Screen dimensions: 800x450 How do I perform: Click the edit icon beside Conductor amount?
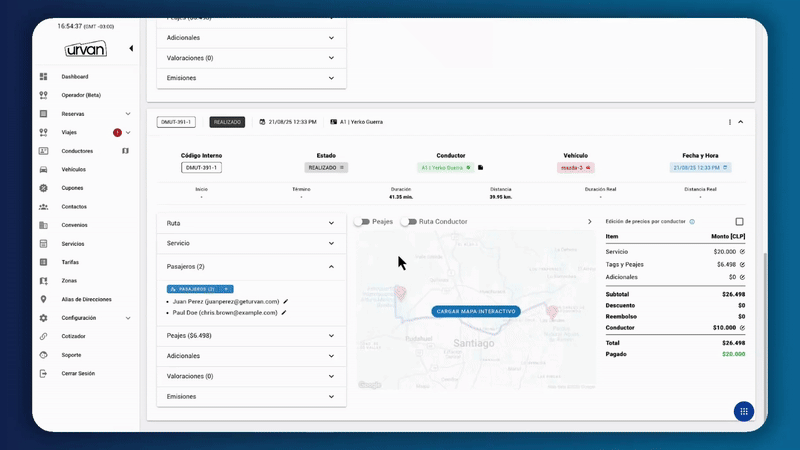pyautogui.click(x=742, y=327)
